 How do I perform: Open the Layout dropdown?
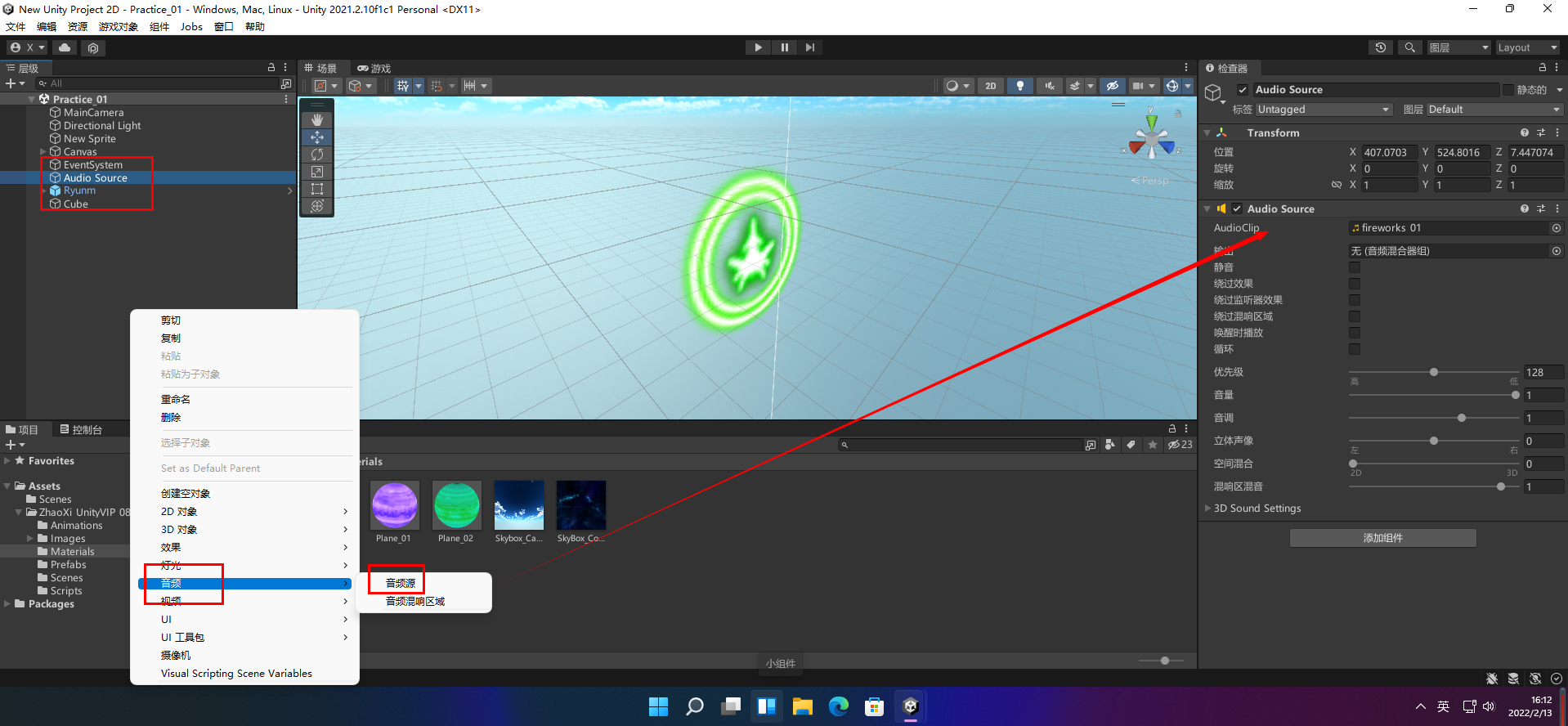[x=1527, y=47]
